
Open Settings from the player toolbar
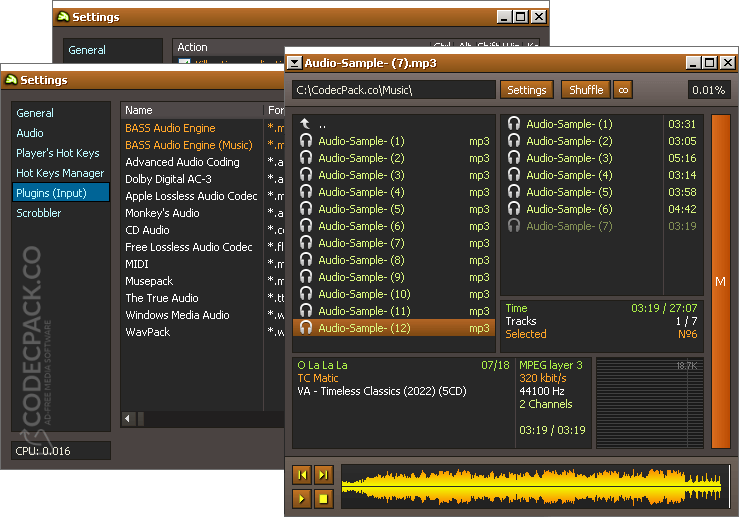(x=526, y=90)
